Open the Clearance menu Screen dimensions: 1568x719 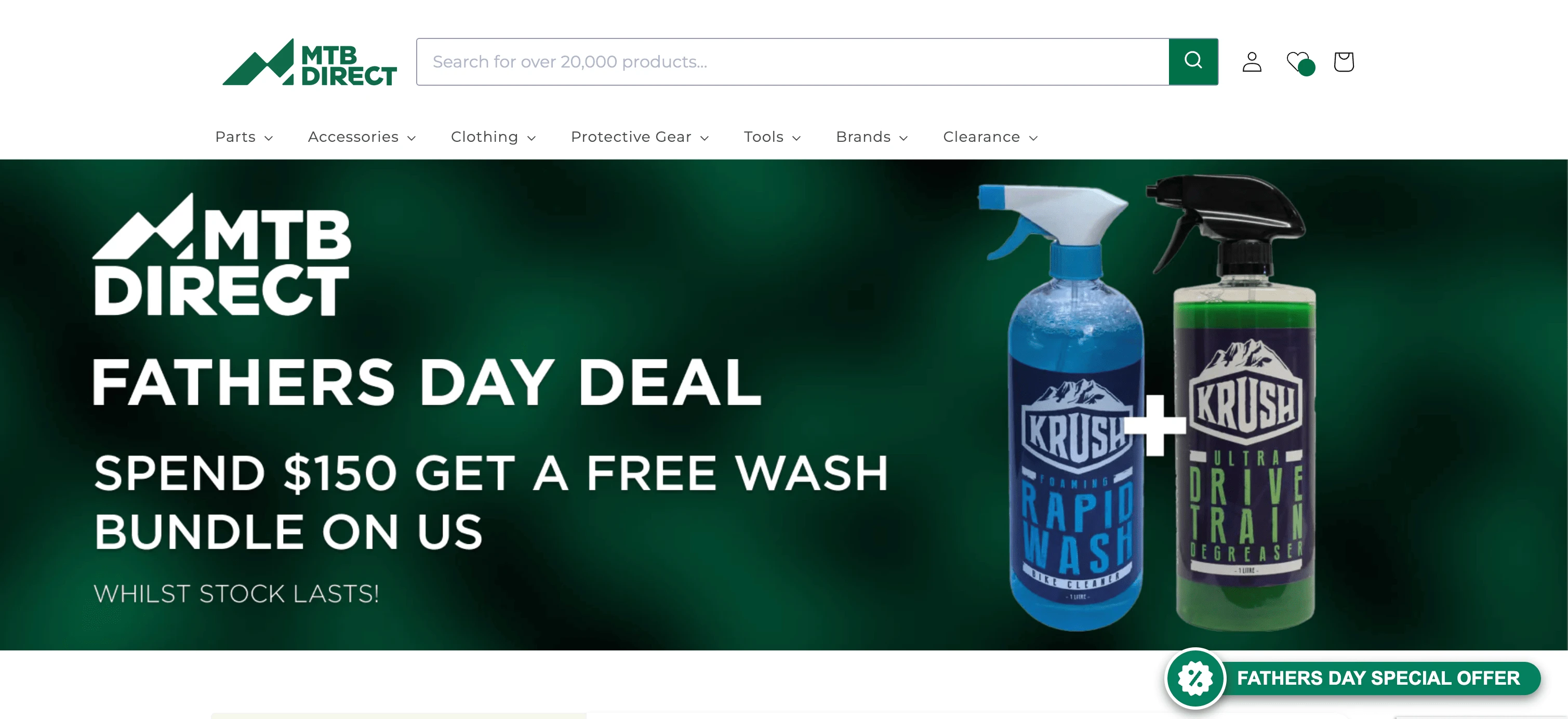[x=990, y=137]
